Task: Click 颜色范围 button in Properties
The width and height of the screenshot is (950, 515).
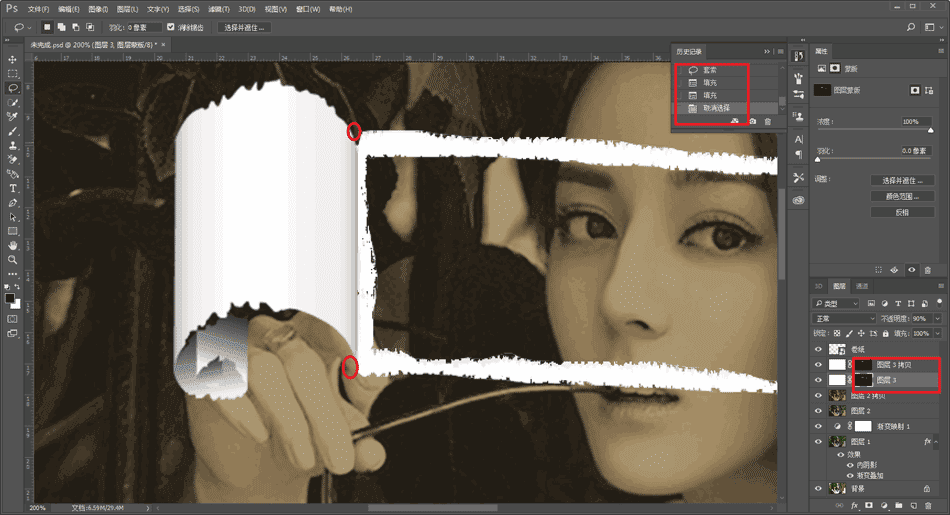Action: [902, 196]
